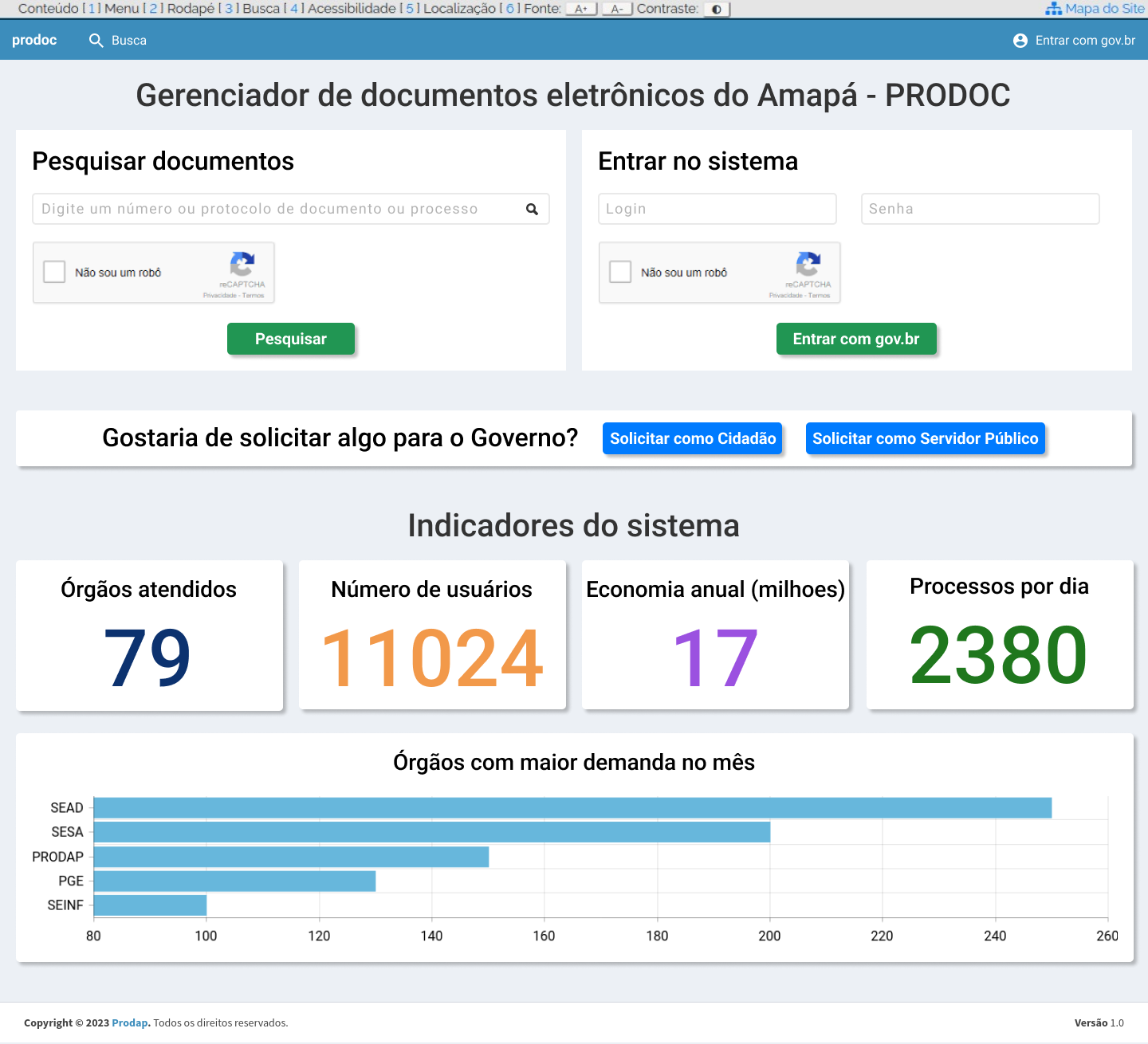Image resolution: width=1148 pixels, height=1044 pixels.
Task: Focus the Senha password field
Action: [x=980, y=209]
